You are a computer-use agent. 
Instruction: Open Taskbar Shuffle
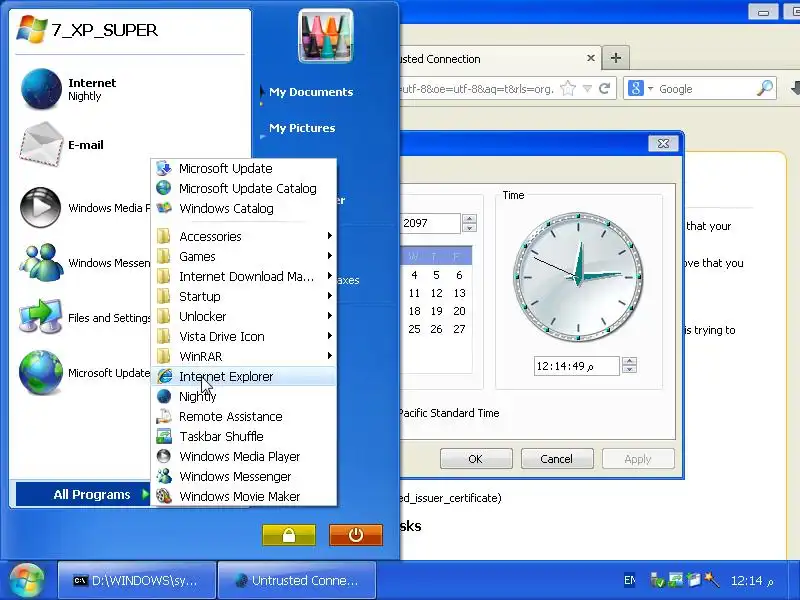(x=244, y=436)
